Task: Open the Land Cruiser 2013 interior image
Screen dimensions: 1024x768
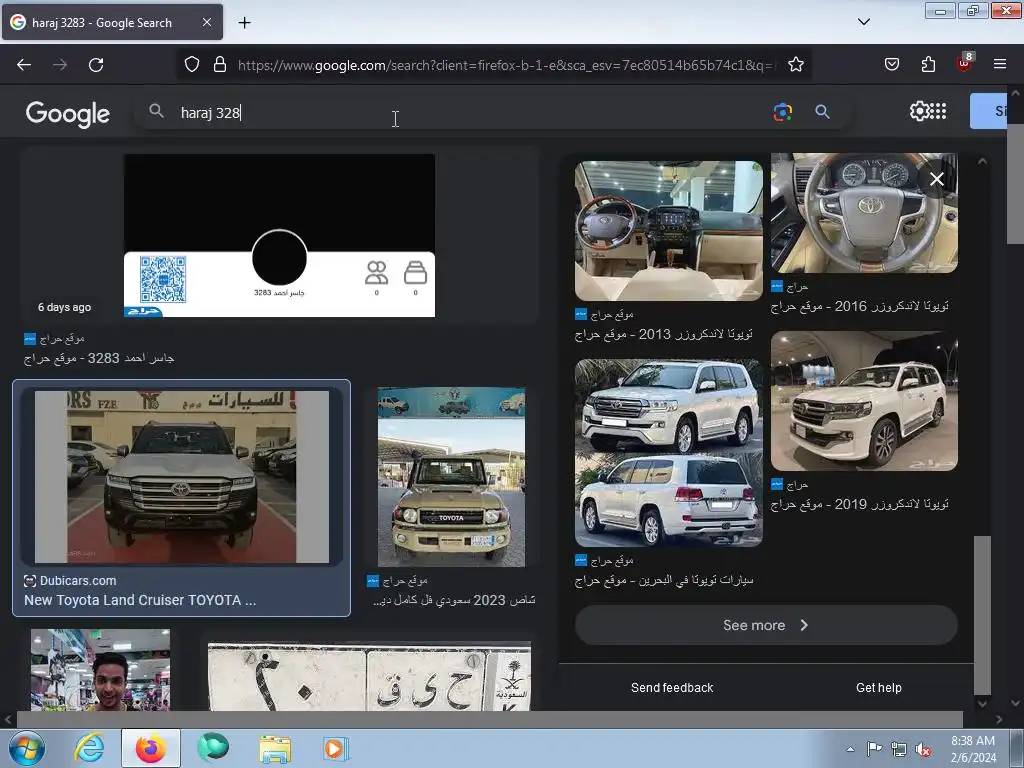Action: tap(669, 231)
